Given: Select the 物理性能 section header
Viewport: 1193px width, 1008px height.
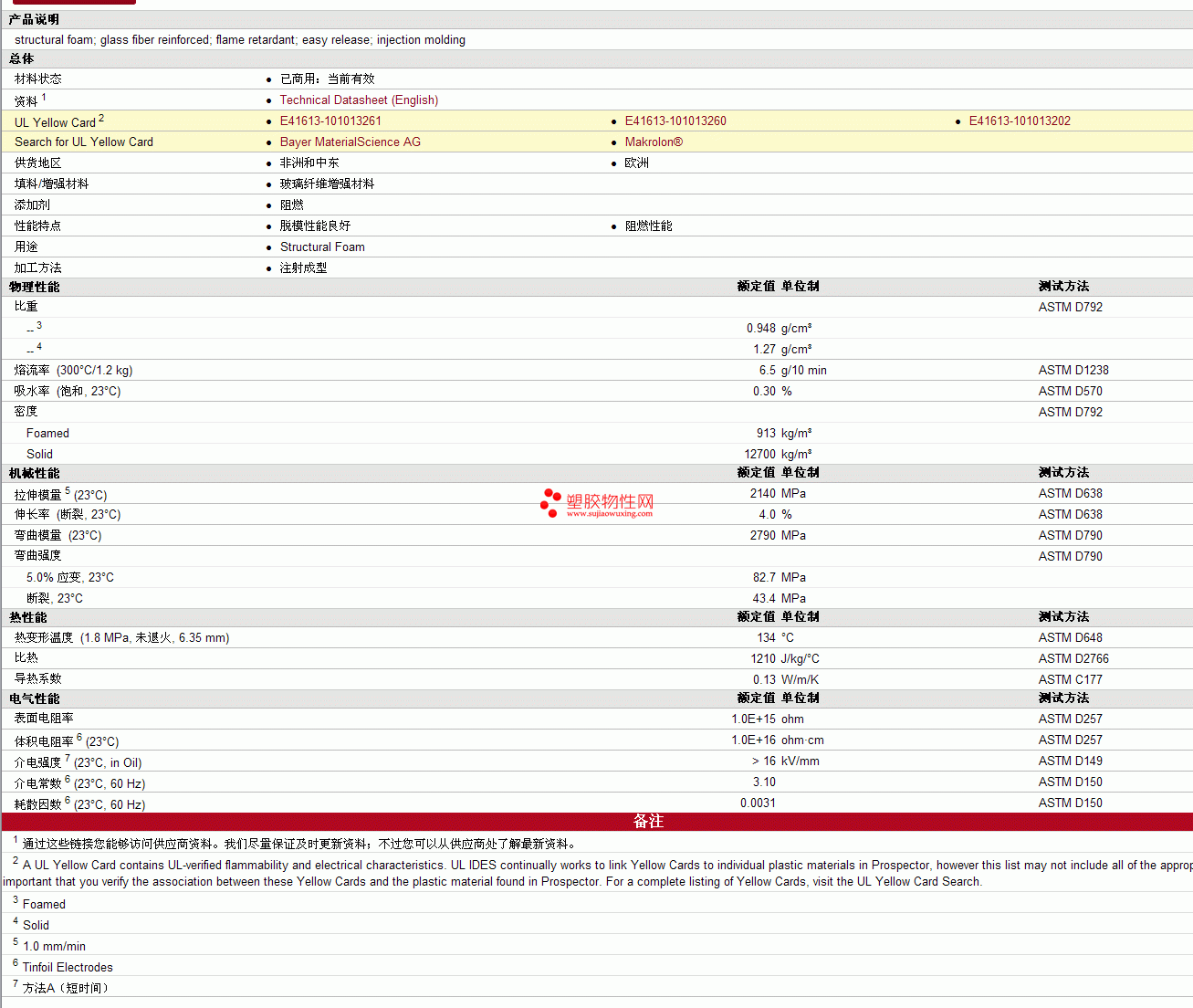Looking at the screenshot, I should coord(35,287).
